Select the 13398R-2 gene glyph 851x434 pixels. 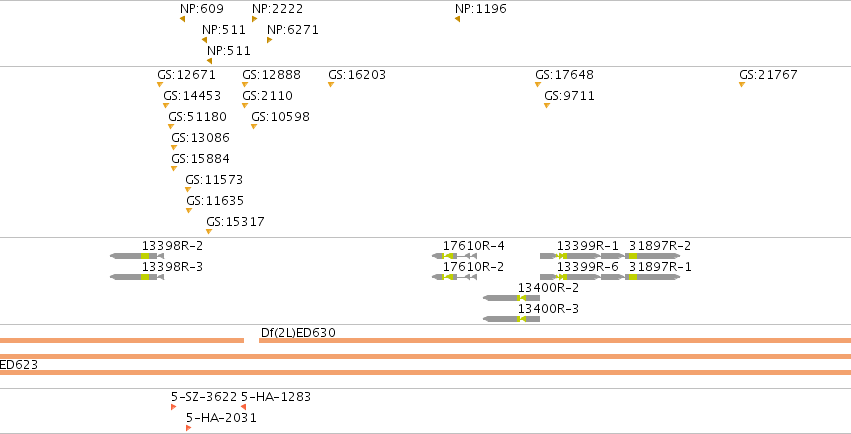137,256
